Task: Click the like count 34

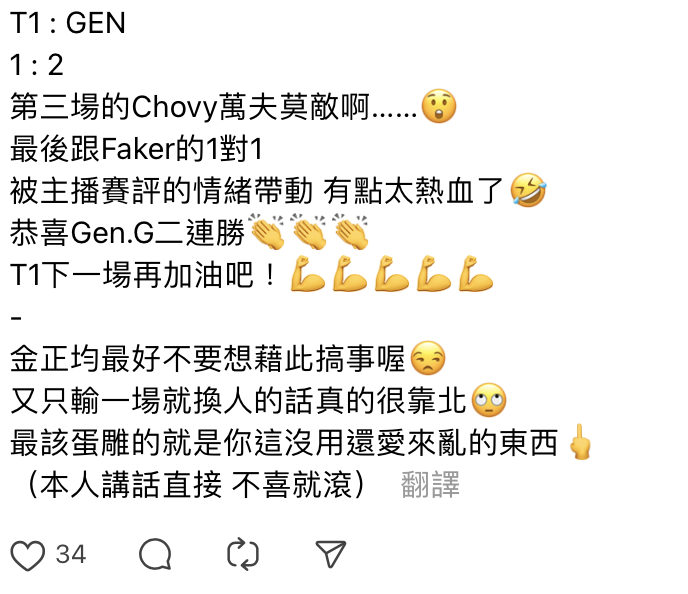Action: tap(71, 554)
